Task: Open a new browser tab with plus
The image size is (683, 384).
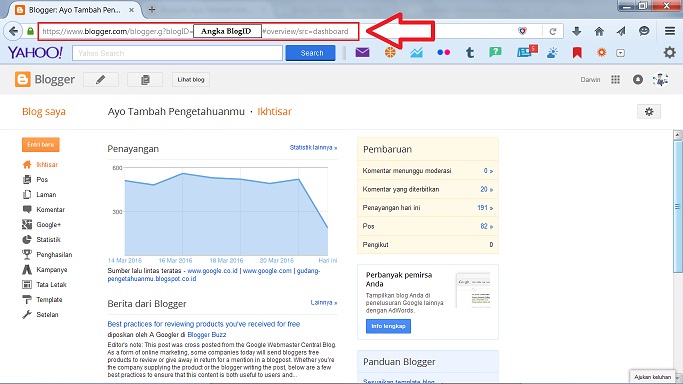Action: [152, 10]
